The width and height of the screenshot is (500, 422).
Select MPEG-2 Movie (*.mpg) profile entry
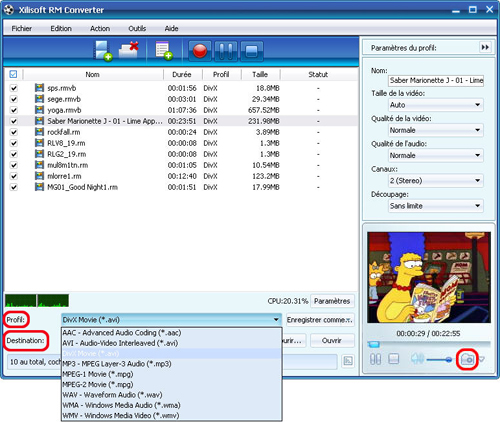click(172, 384)
